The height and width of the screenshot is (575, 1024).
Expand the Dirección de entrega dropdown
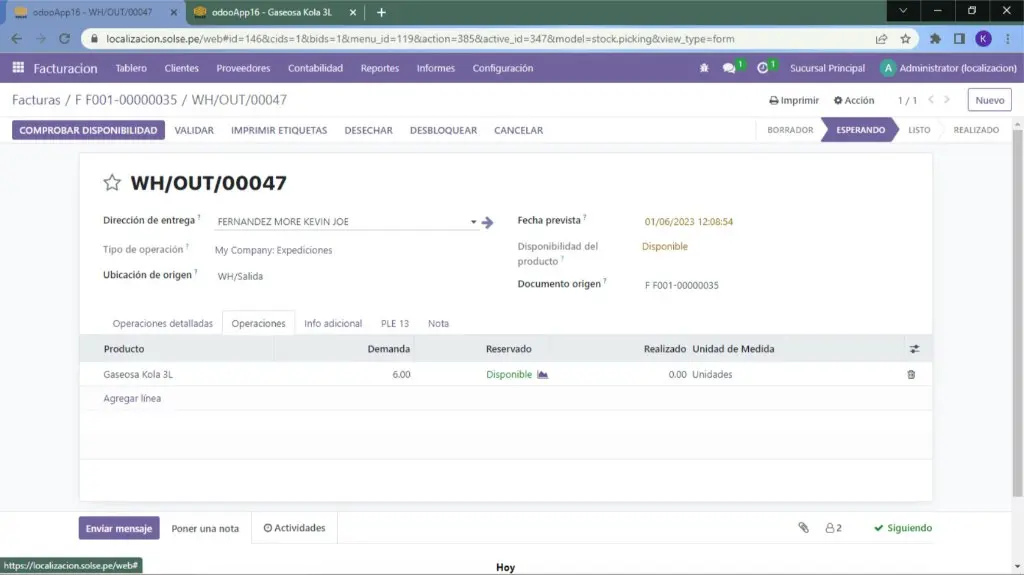click(473, 222)
